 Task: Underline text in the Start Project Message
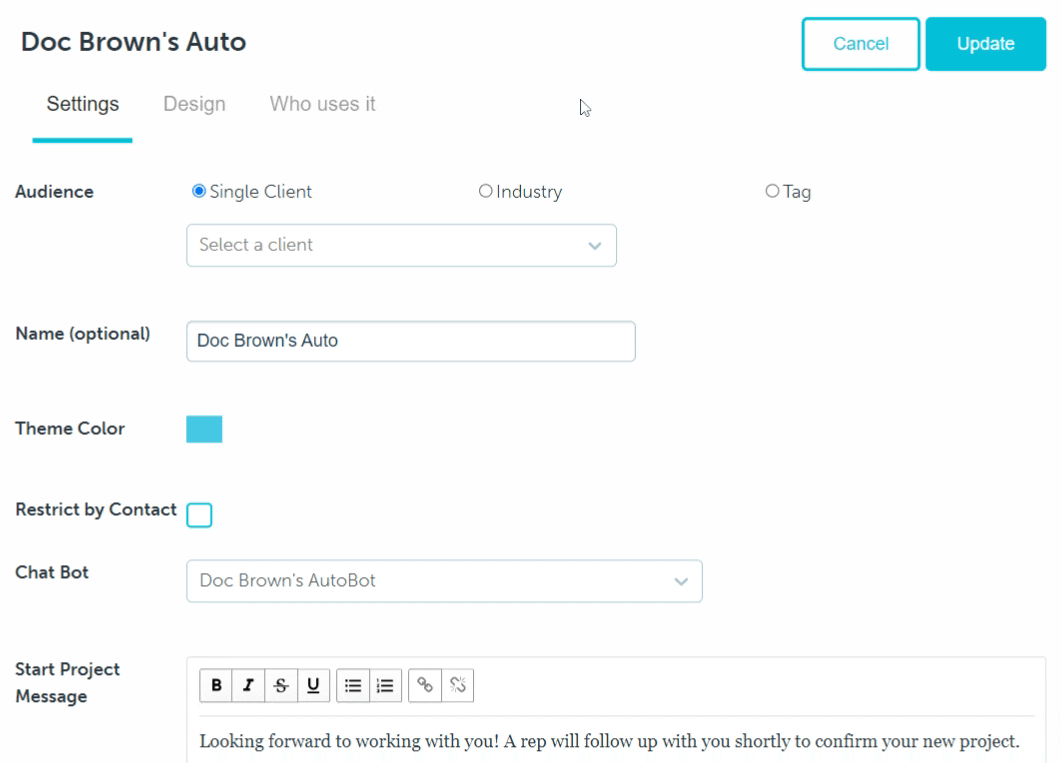click(313, 685)
